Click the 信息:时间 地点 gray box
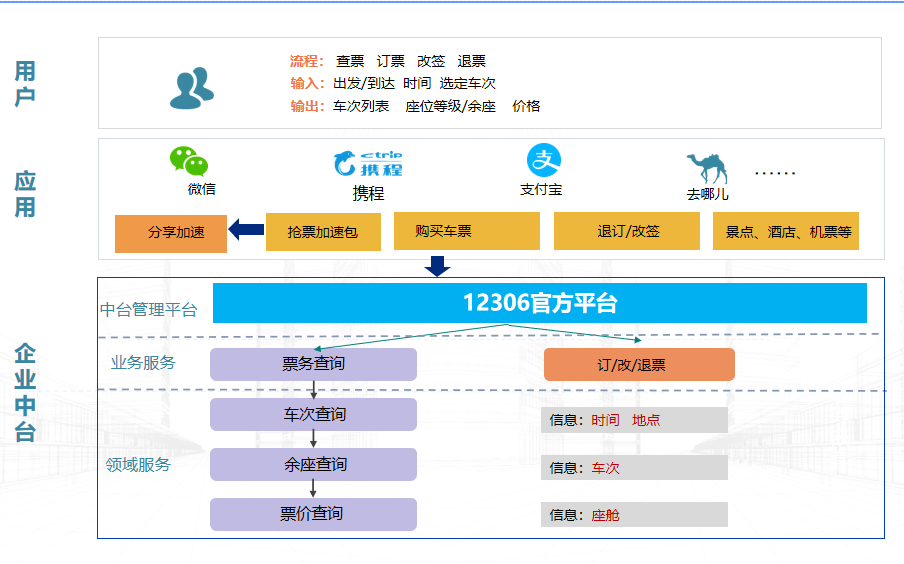The image size is (904, 564). [x=634, y=420]
